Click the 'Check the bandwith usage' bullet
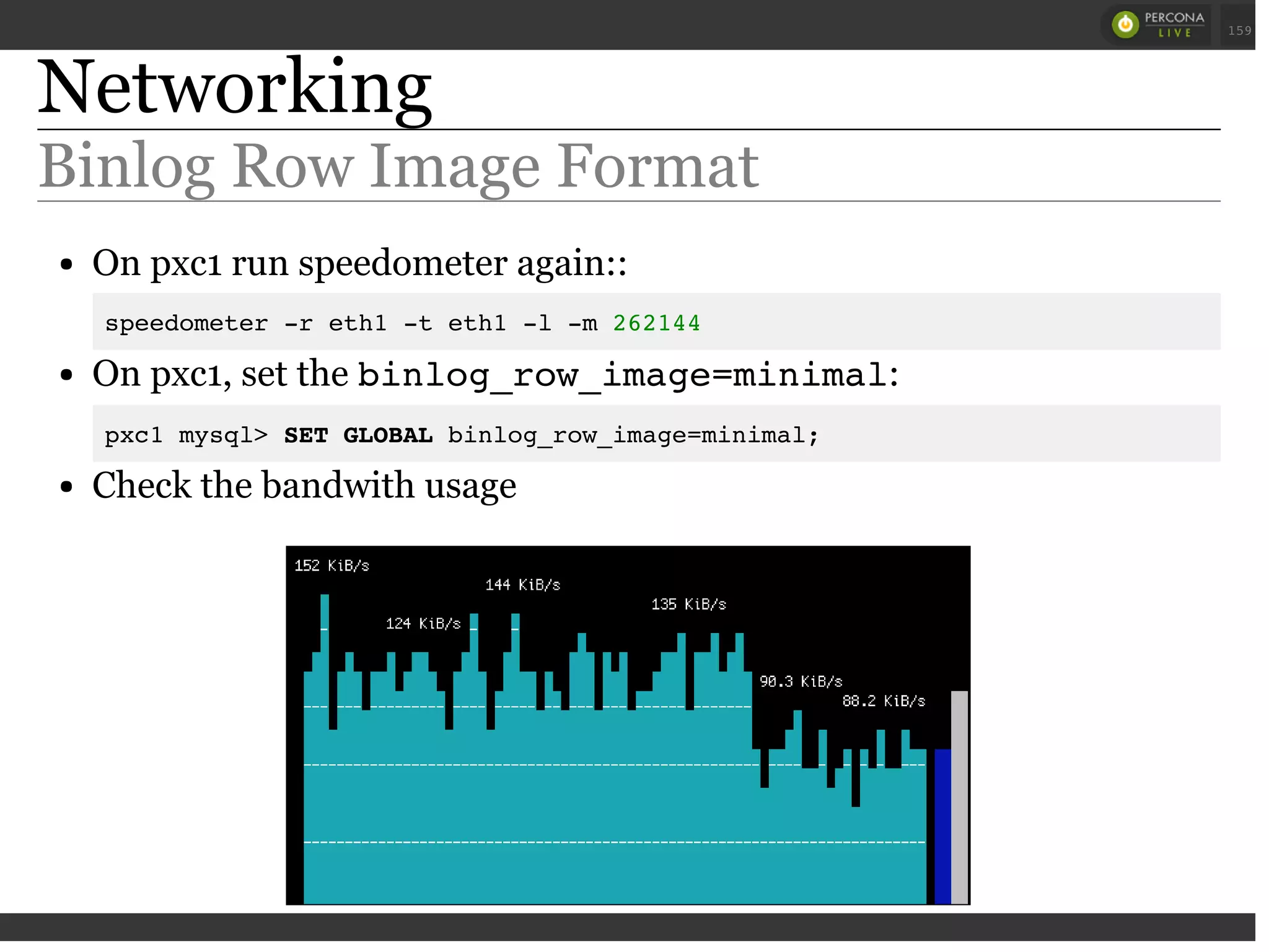Viewport: 1269px width, 952px height. coord(304,485)
